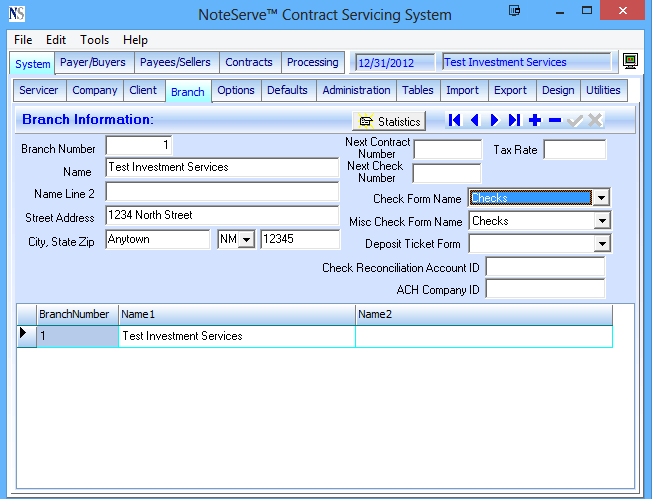Open the Contracts tab
The height and width of the screenshot is (499, 652).
point(249,62)
